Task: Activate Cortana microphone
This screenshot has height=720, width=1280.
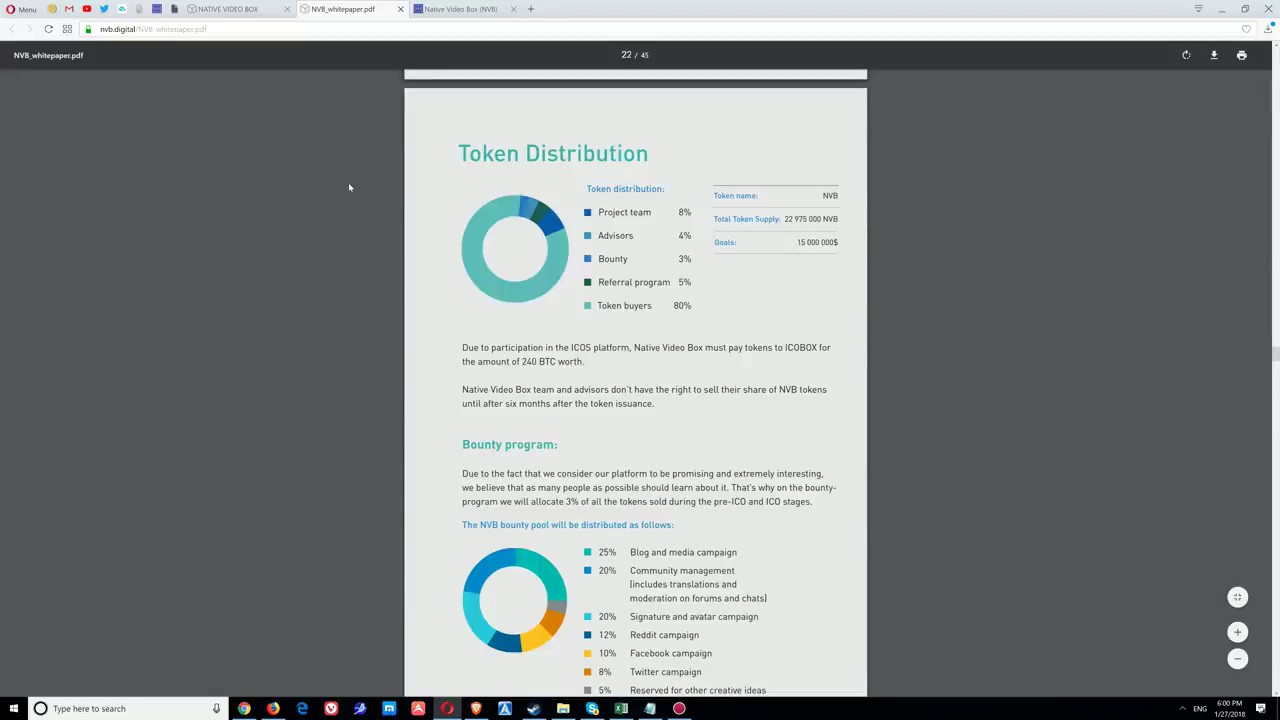Action: pos(215,708)
